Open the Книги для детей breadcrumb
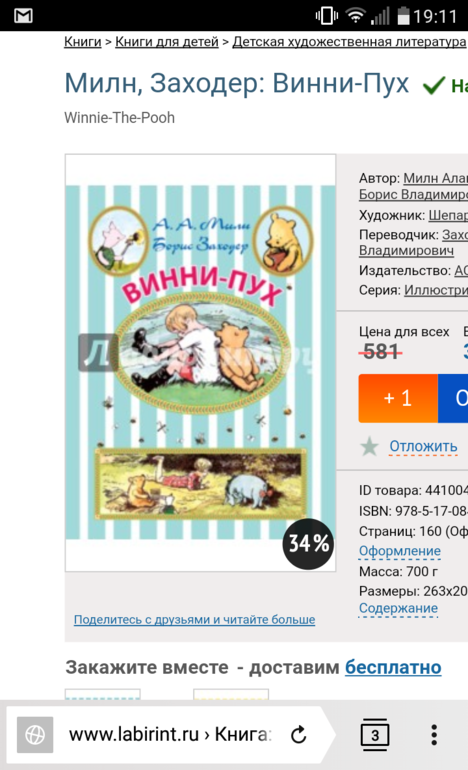468x770 pixels. coord(166,42)
